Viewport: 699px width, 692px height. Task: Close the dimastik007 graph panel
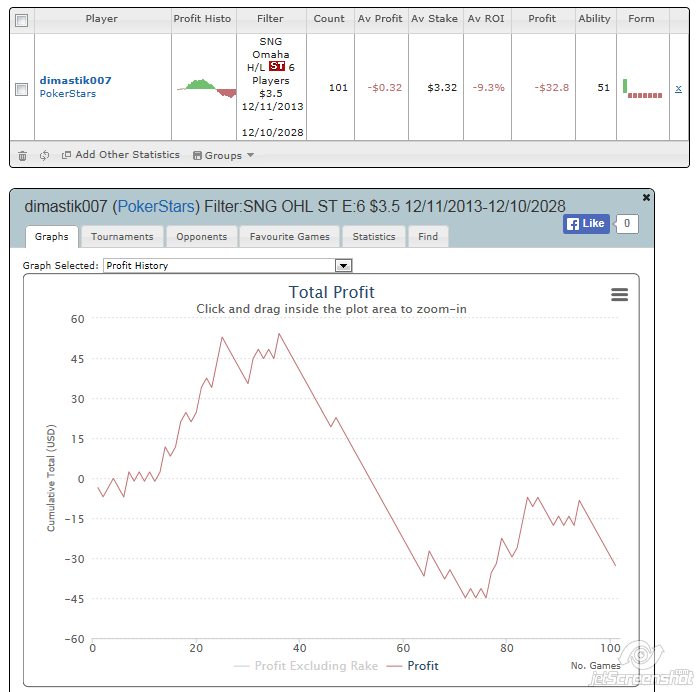[646, 197]
